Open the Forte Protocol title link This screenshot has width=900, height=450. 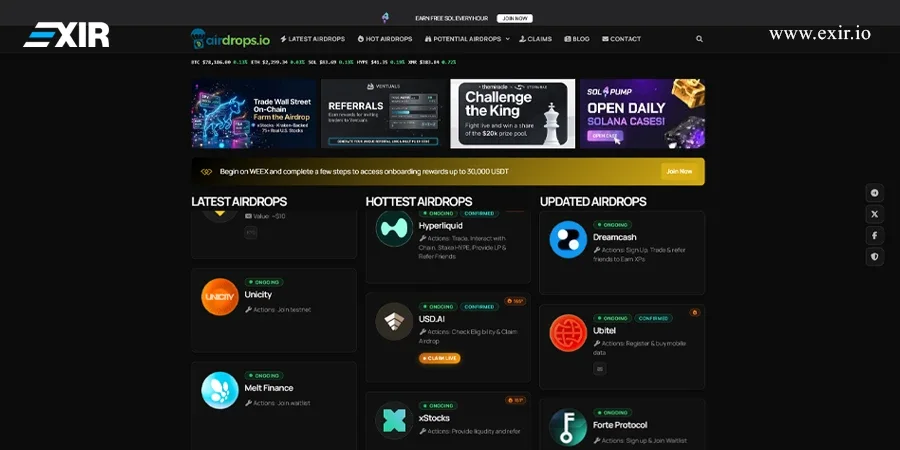[x=620, y=425]
